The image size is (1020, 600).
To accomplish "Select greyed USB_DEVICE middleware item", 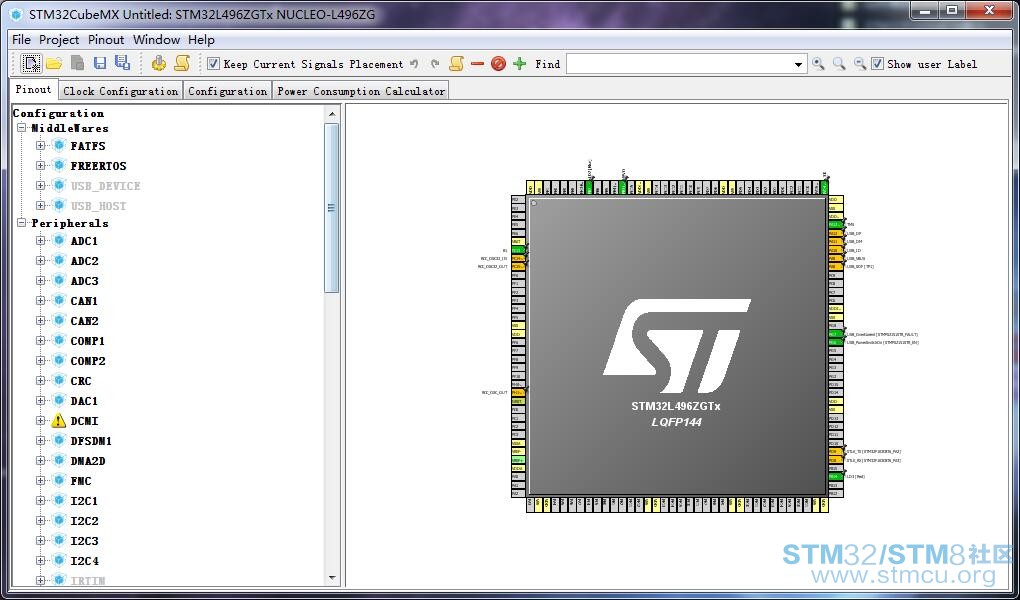I will (105, 186).
